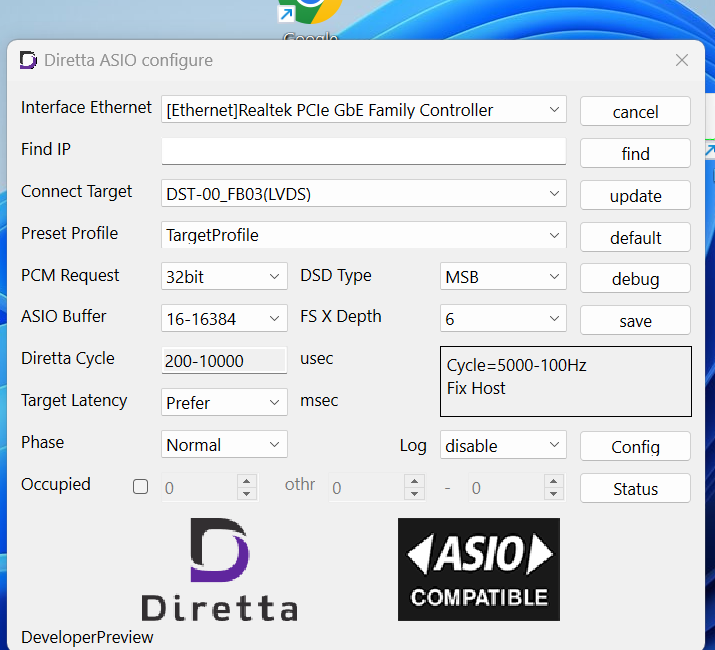715x650 pixels.
Task: Click the DeveloperPreview label
Action: (x=87, y=637)
